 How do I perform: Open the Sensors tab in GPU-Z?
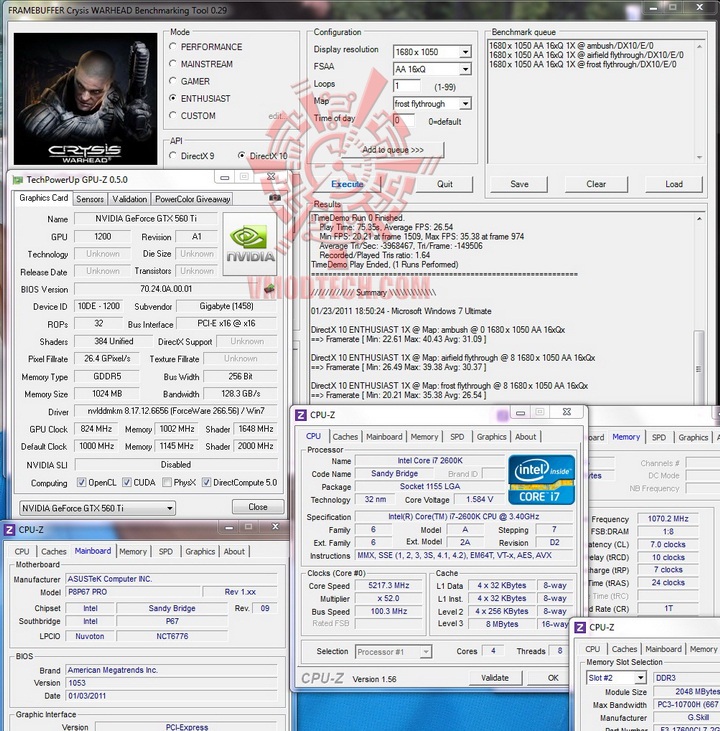pos(90,199)
